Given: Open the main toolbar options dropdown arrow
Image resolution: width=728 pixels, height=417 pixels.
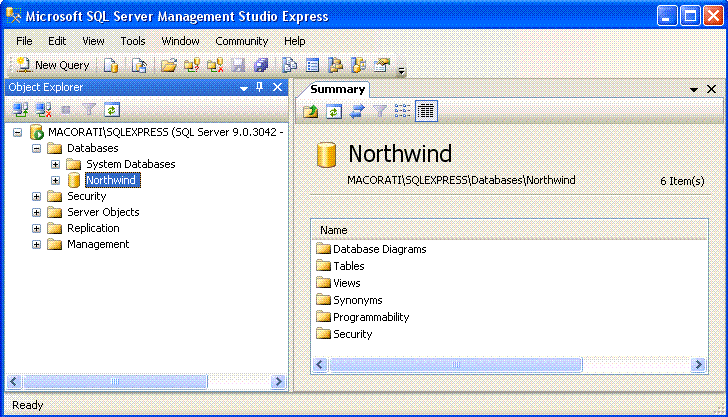Looking at the screenshot, I should click(402, 71).
